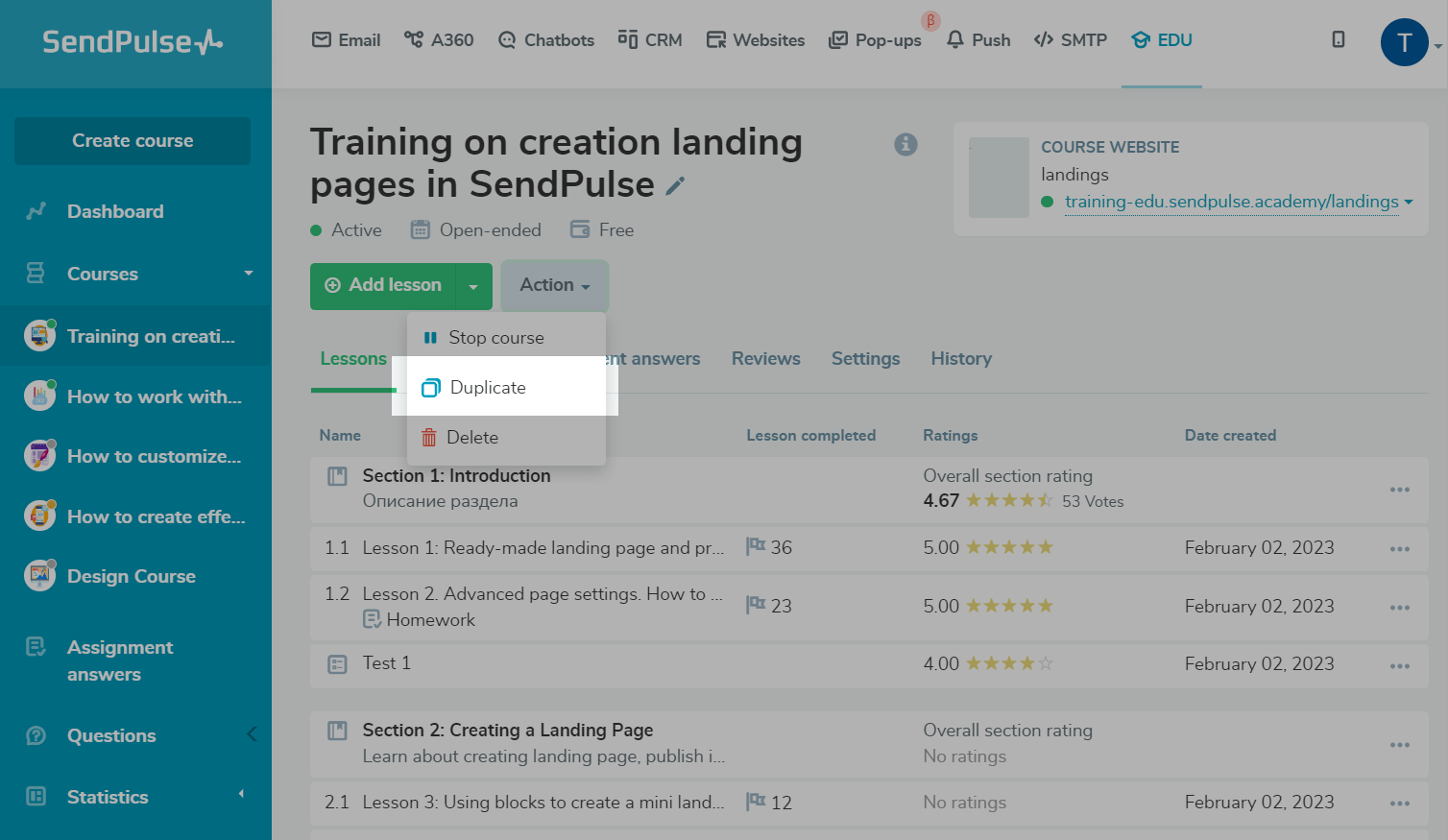This screenshot has width=1448, height=840.
Task: Switch to the Reviews tab
Action: [x=765, y=358]
